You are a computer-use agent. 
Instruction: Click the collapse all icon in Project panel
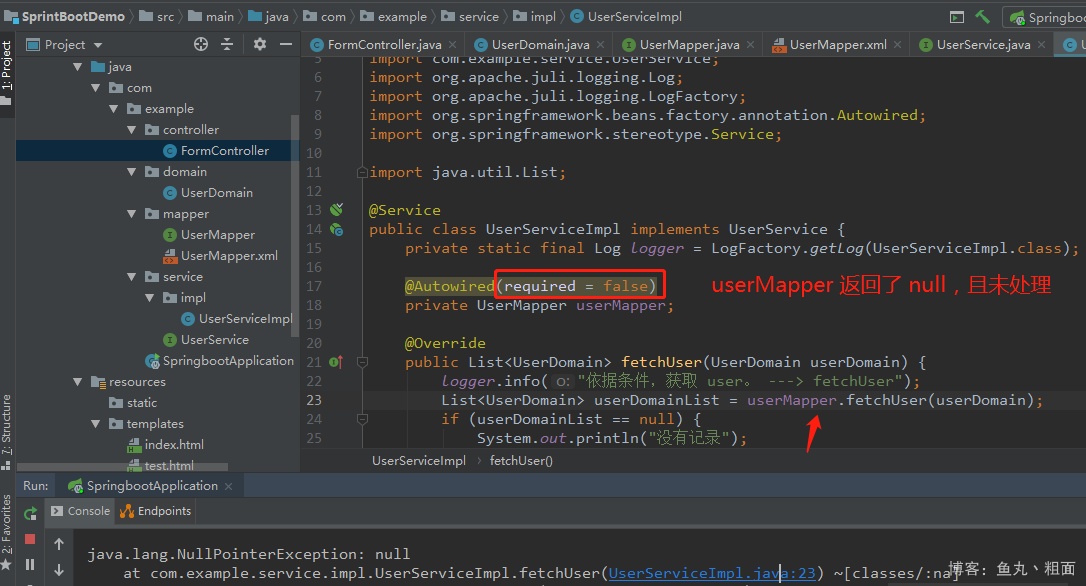click(x=227, y=44)
